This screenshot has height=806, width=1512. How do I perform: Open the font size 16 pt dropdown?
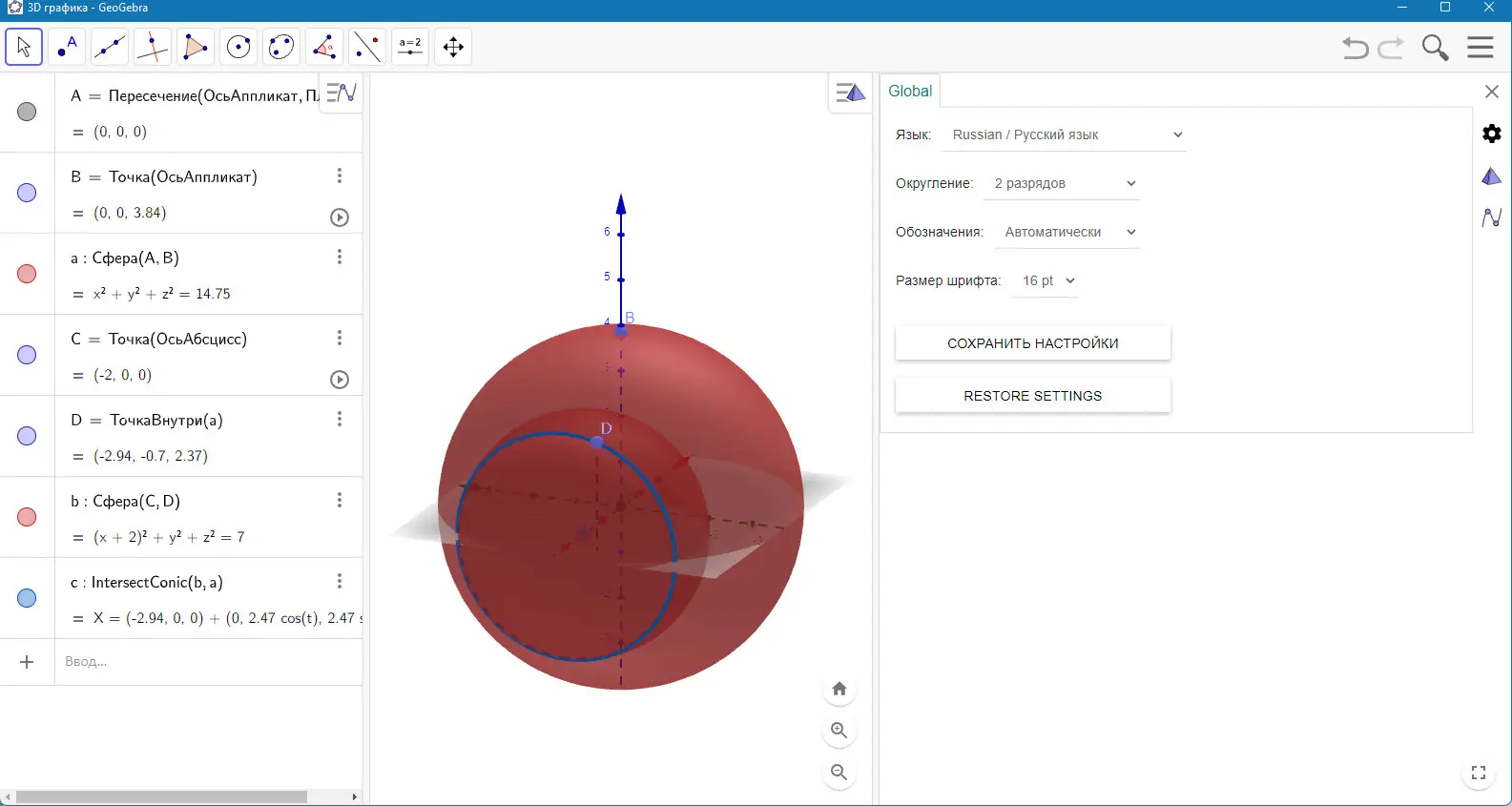coord(1046,280)
